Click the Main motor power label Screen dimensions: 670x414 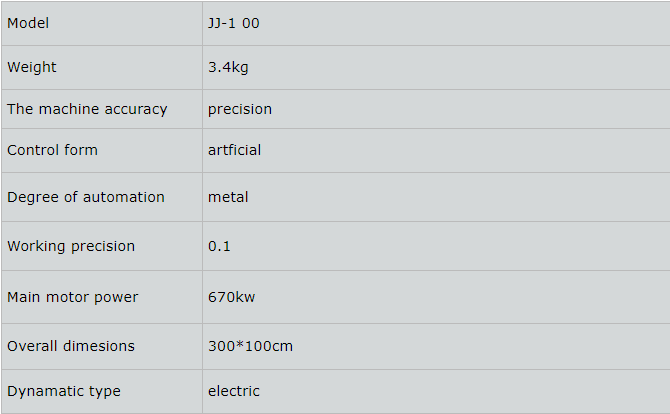click(x=73, y=297)
